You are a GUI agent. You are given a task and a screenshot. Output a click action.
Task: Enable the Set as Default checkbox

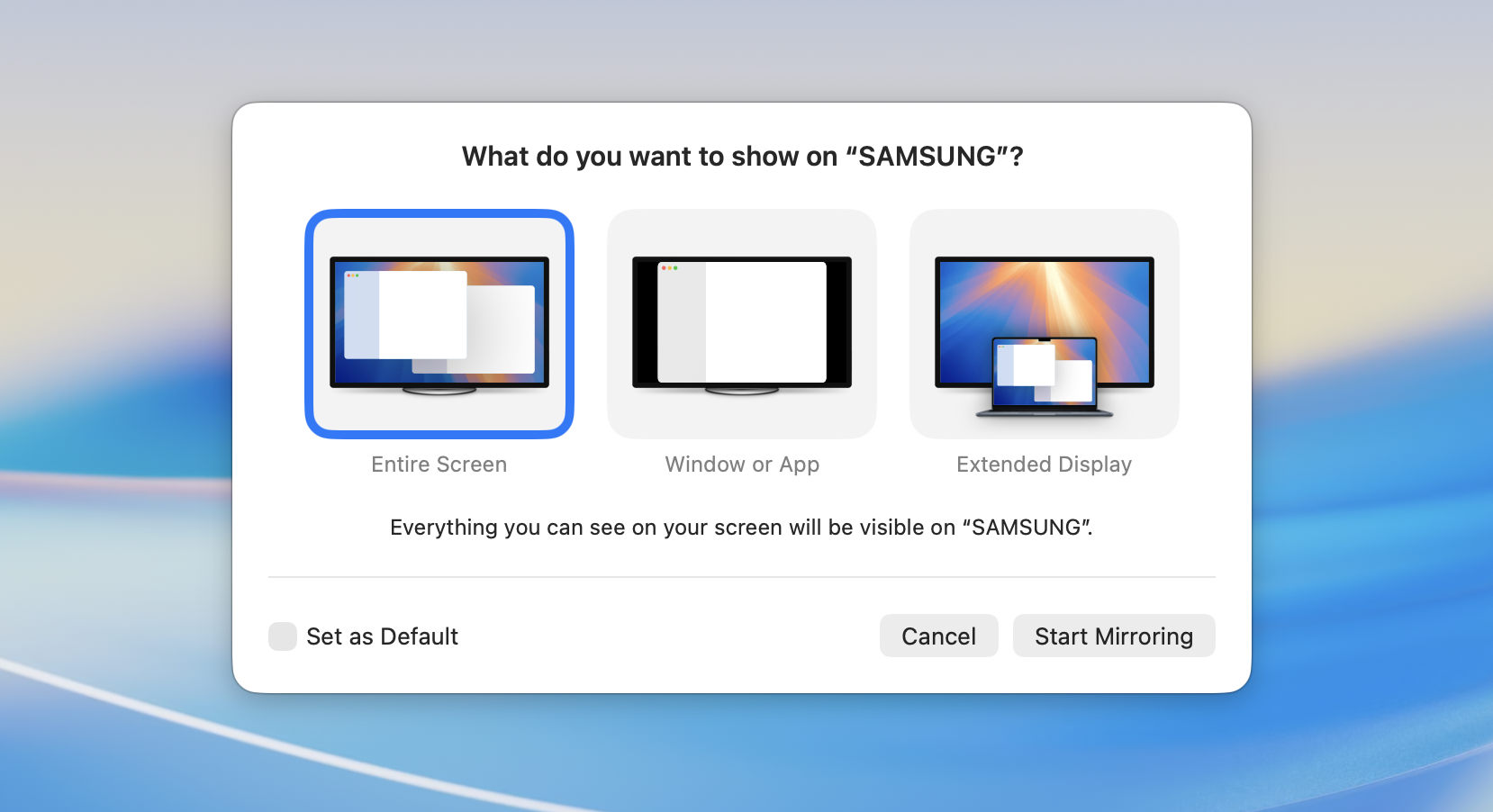point(283,636)
